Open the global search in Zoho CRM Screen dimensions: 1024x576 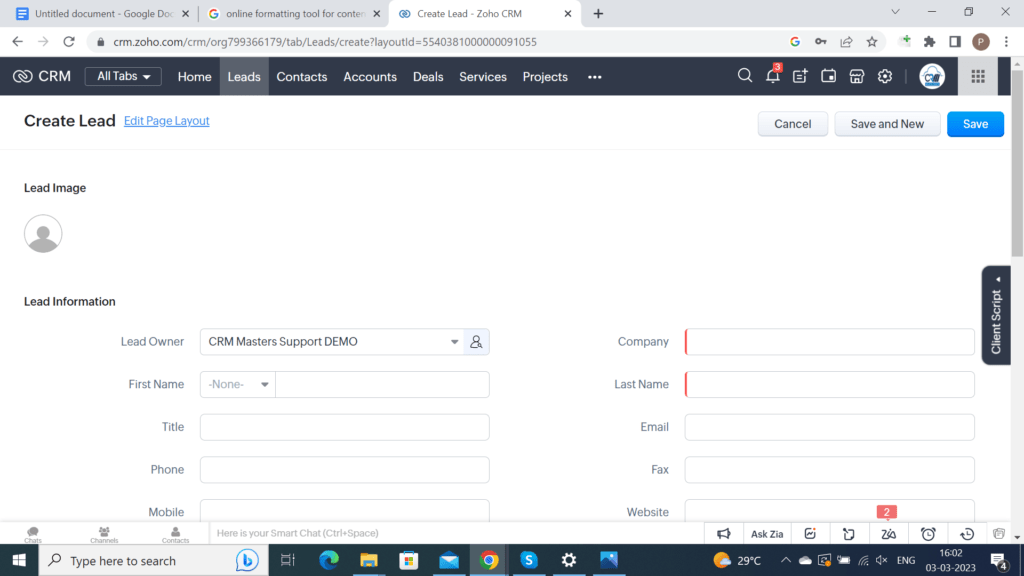[x=745, y=76]
